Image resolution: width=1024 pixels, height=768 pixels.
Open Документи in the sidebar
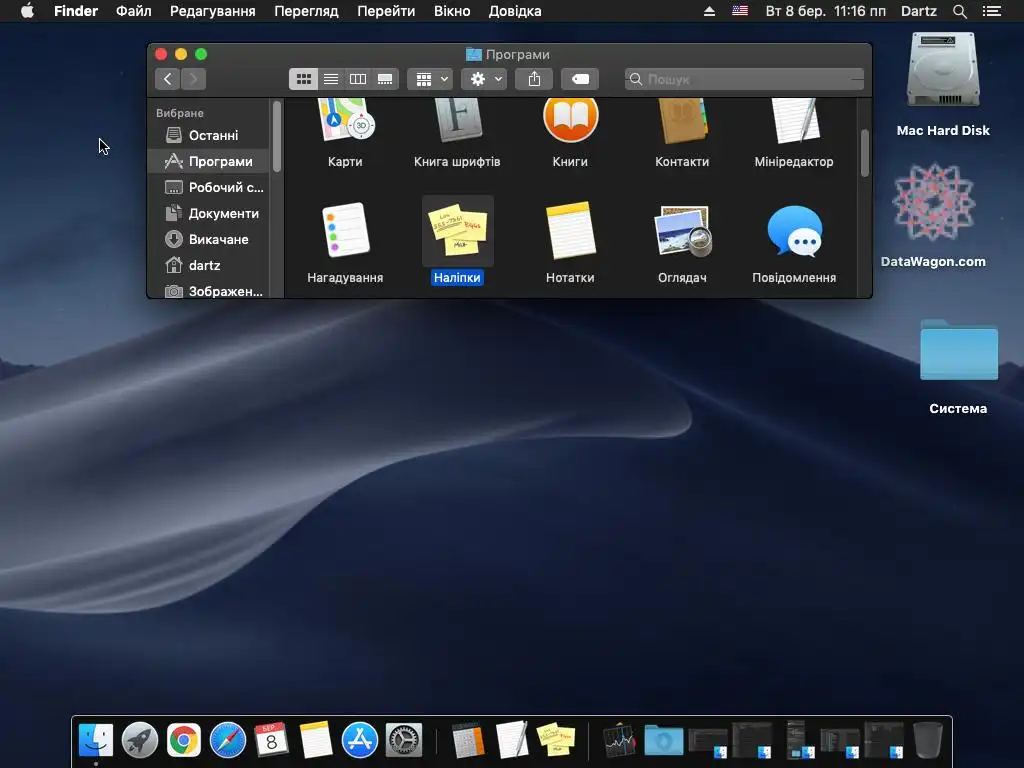(209, 214)
